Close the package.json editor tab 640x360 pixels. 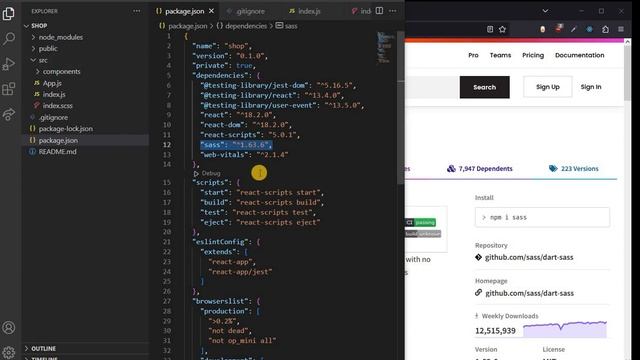tap(211, 11)
